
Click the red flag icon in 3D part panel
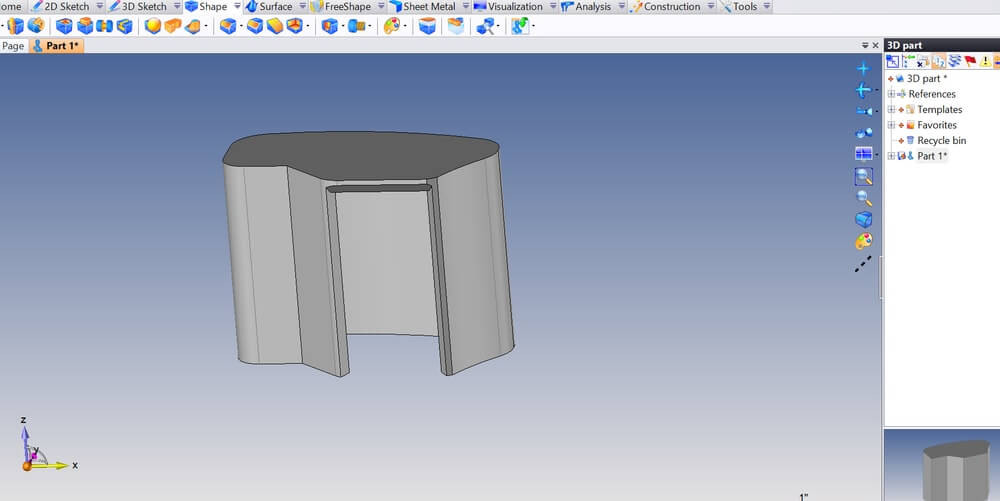(970, 62)
